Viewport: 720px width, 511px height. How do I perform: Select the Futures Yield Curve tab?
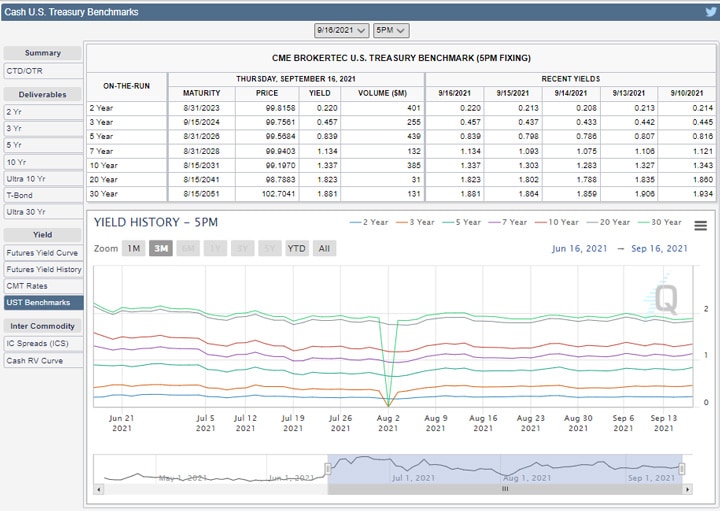pos(42,253)
